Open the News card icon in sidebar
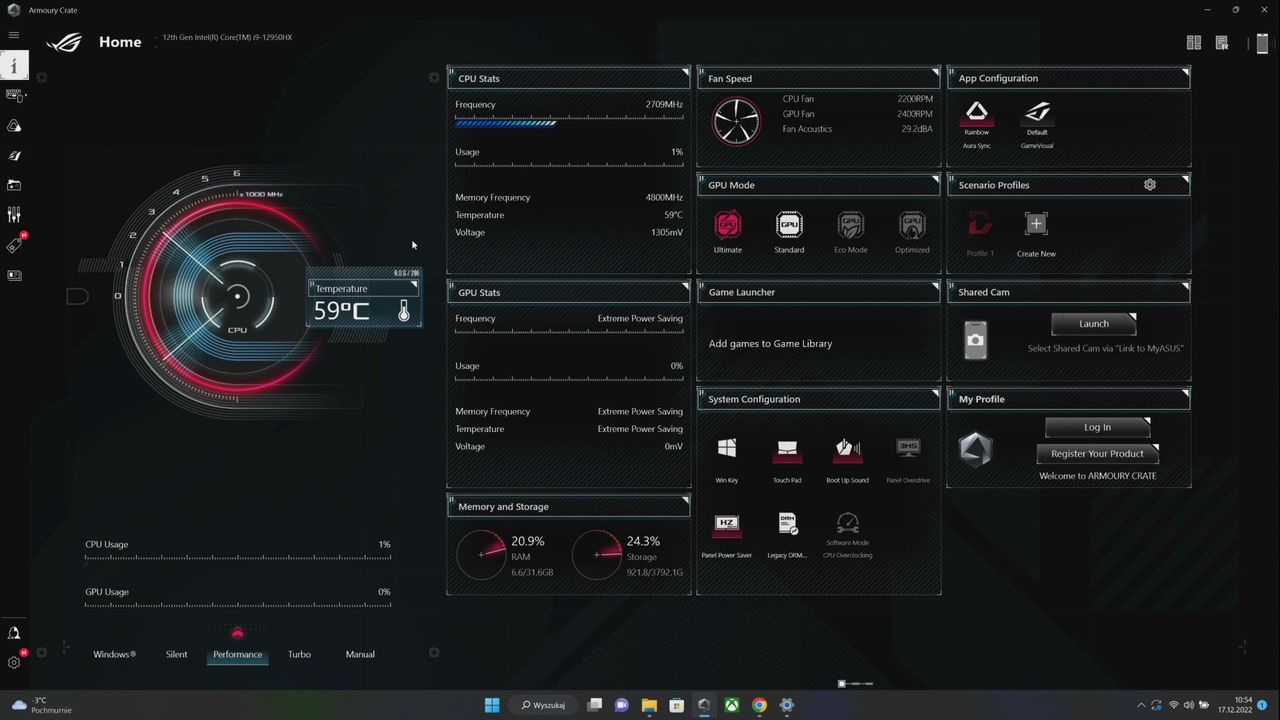Viewport: 1280px width, 720px height. (14, 275)
